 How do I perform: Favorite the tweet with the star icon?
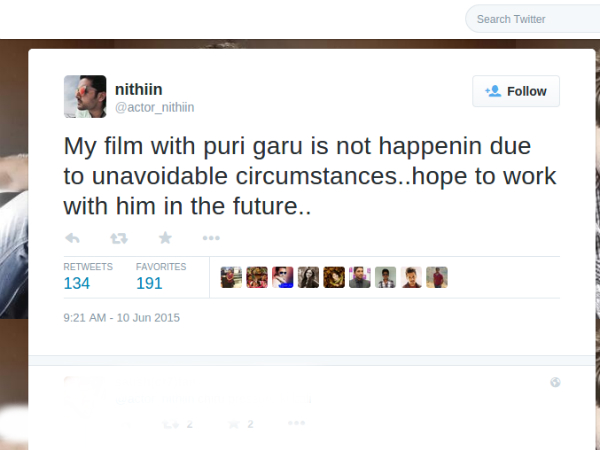click(x=165, y=238)
